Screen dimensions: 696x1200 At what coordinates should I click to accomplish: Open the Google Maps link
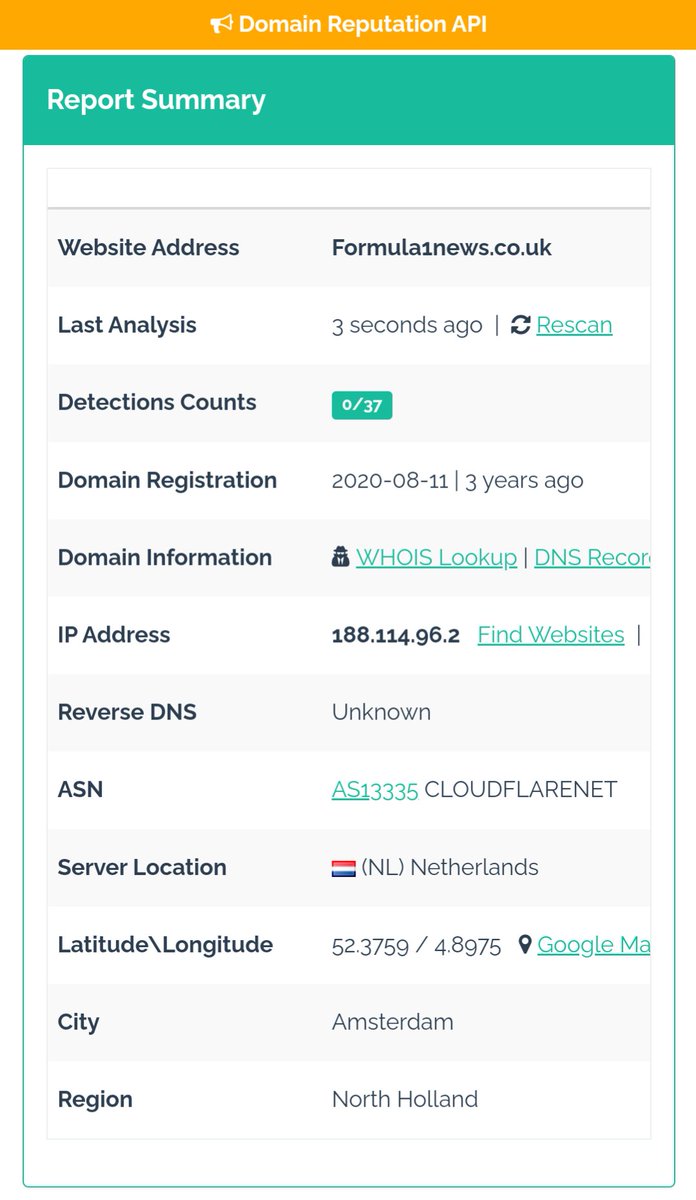[594, 945]
